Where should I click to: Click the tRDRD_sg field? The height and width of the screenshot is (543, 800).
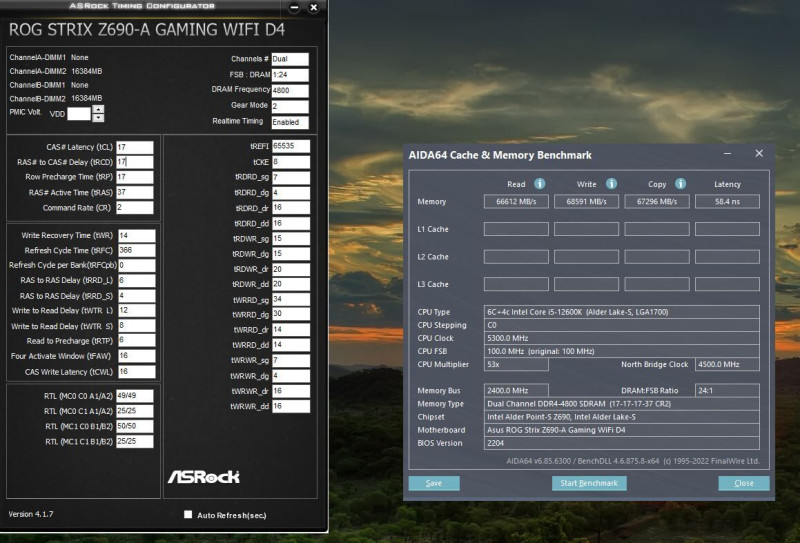[x=291, y=178]
